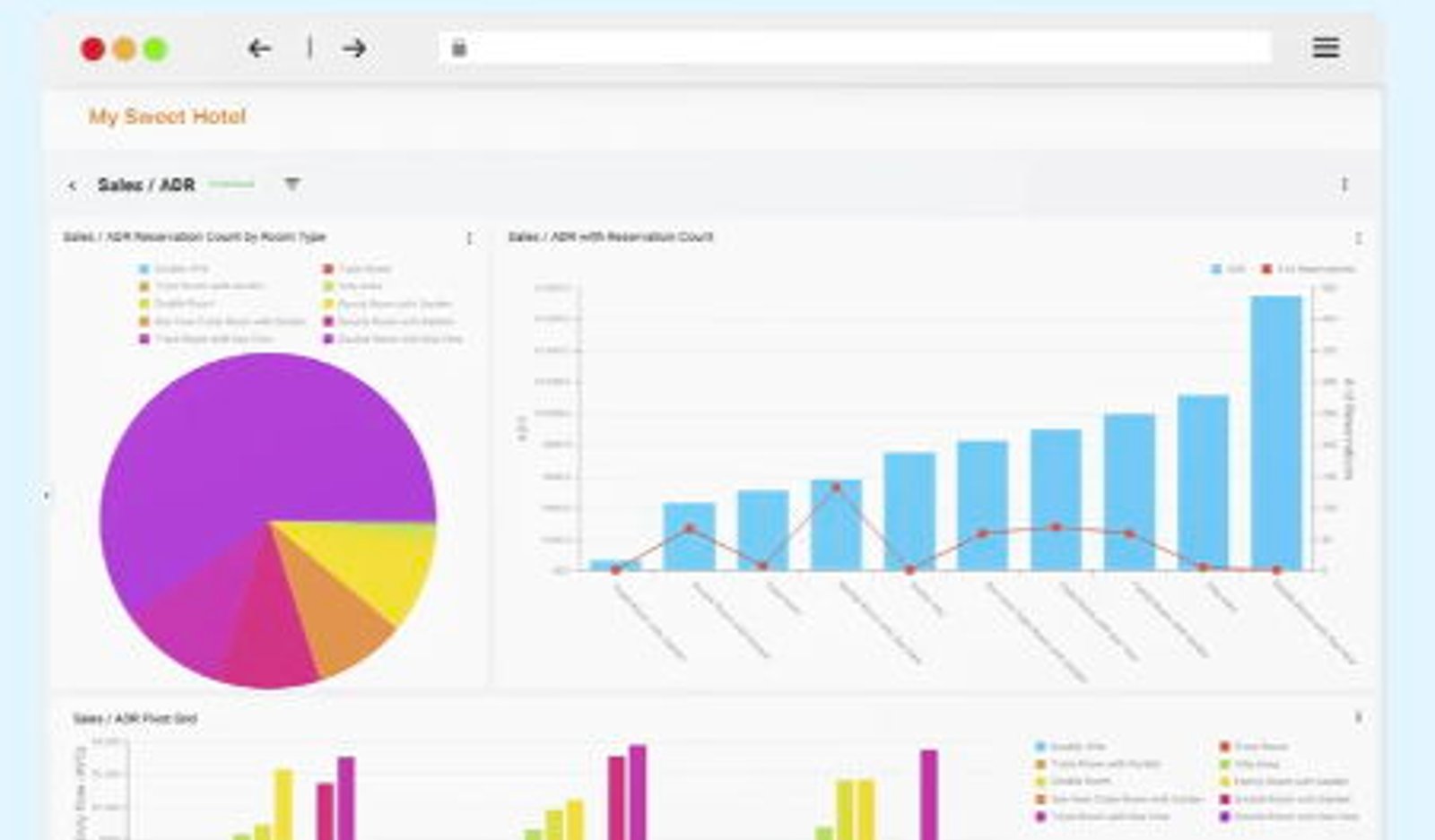This screenshot has width=1435, height=840.
Task: Open kebab menu of ADR with Reservation Count panel
Action: tap(1358, 238)
